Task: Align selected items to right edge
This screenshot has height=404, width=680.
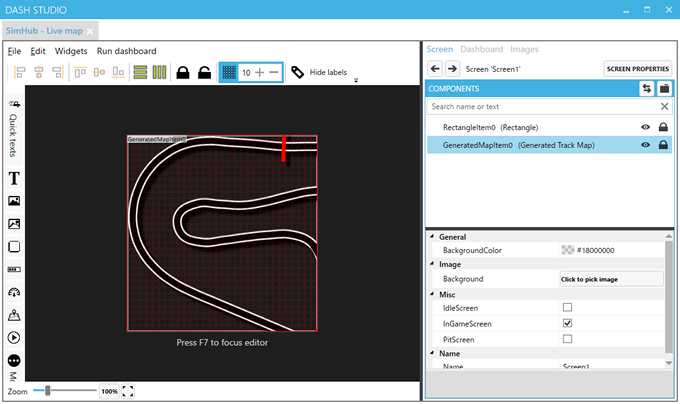Action: point(58,72)
